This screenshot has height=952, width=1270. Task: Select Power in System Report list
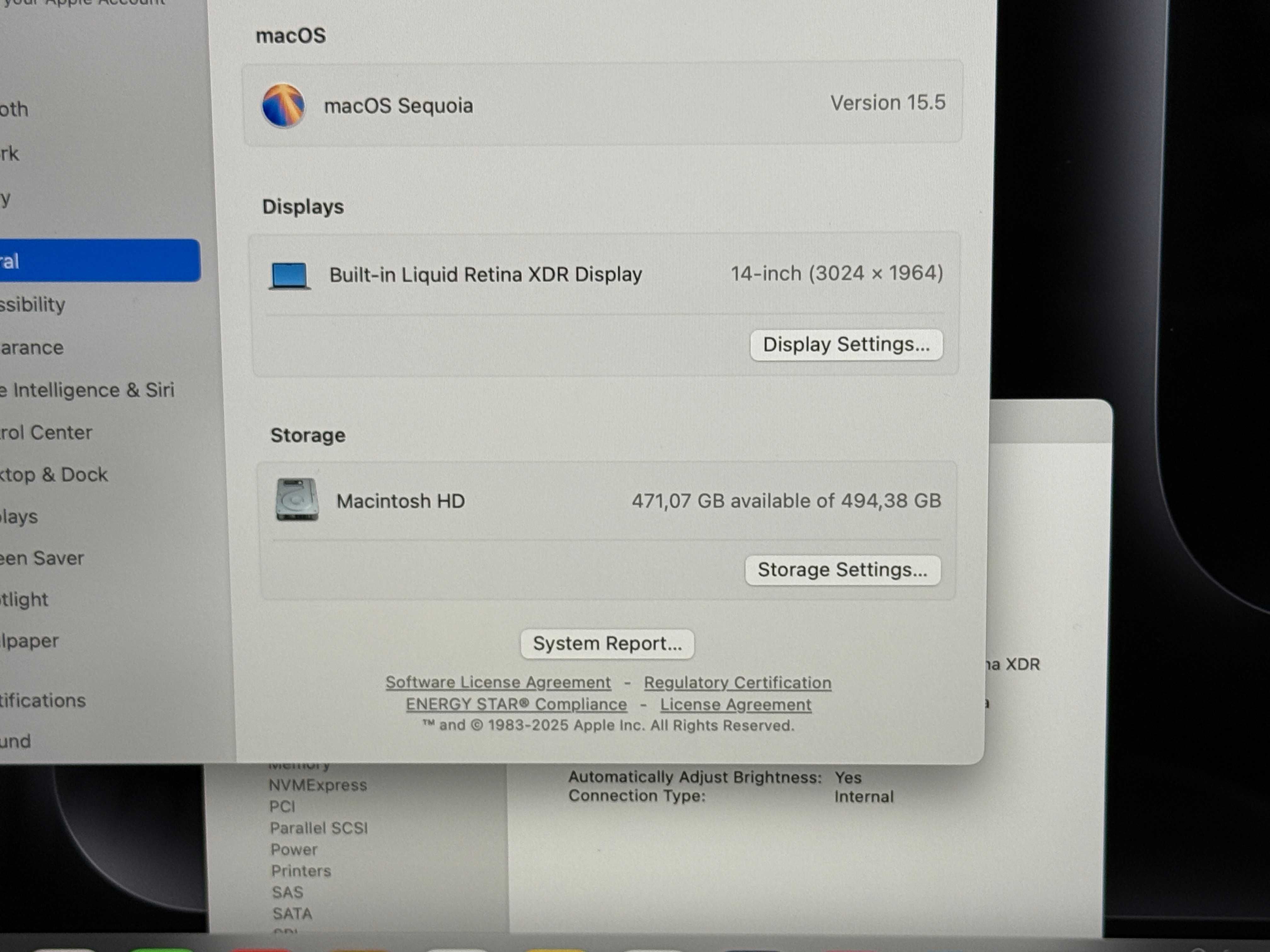click(294, 850)
